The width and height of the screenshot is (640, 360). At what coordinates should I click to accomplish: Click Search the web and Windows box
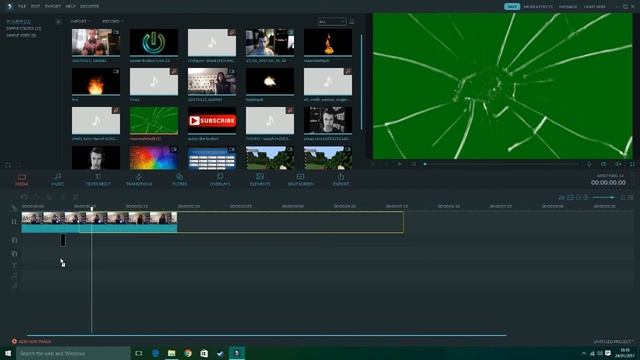pos(73,353)
